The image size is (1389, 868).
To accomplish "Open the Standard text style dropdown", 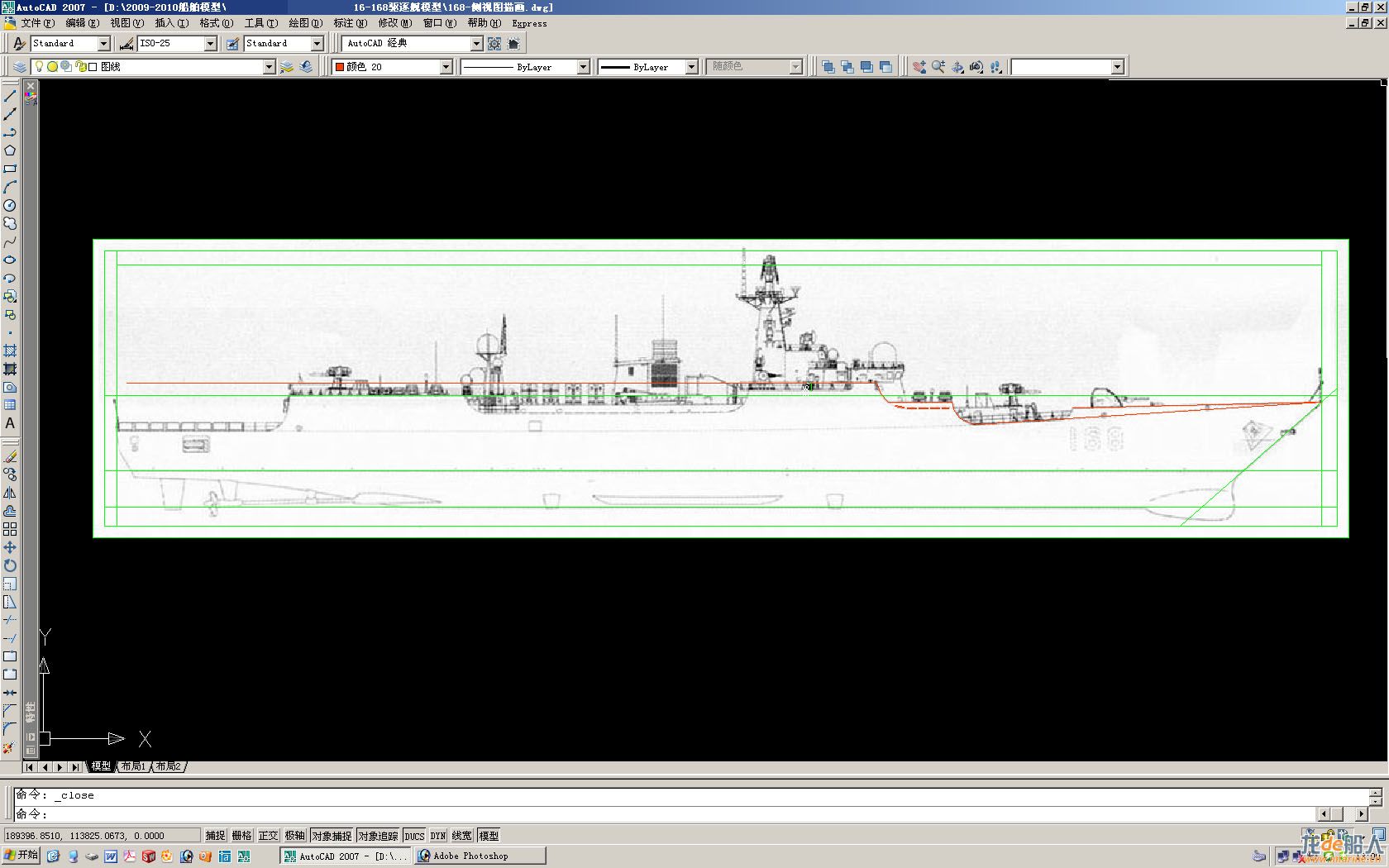I will [x=104, y=43].
